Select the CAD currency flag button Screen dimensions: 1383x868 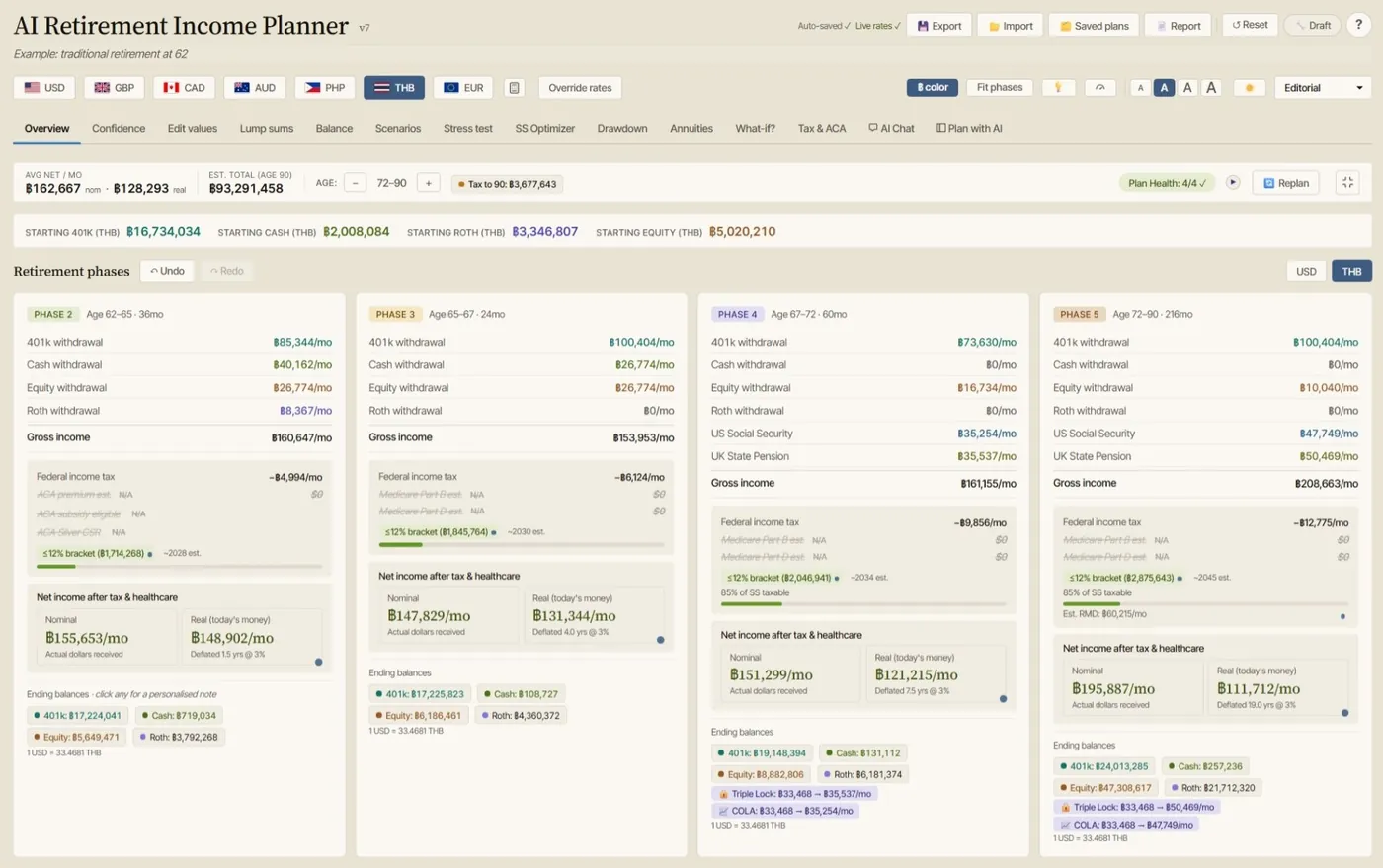click(184, 88)
